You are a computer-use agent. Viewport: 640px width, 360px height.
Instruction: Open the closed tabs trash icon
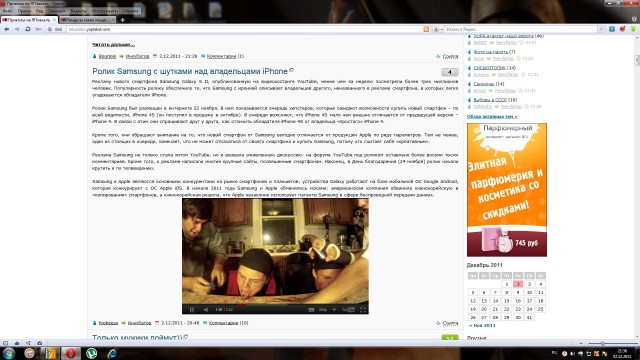[x=634, y=19]
